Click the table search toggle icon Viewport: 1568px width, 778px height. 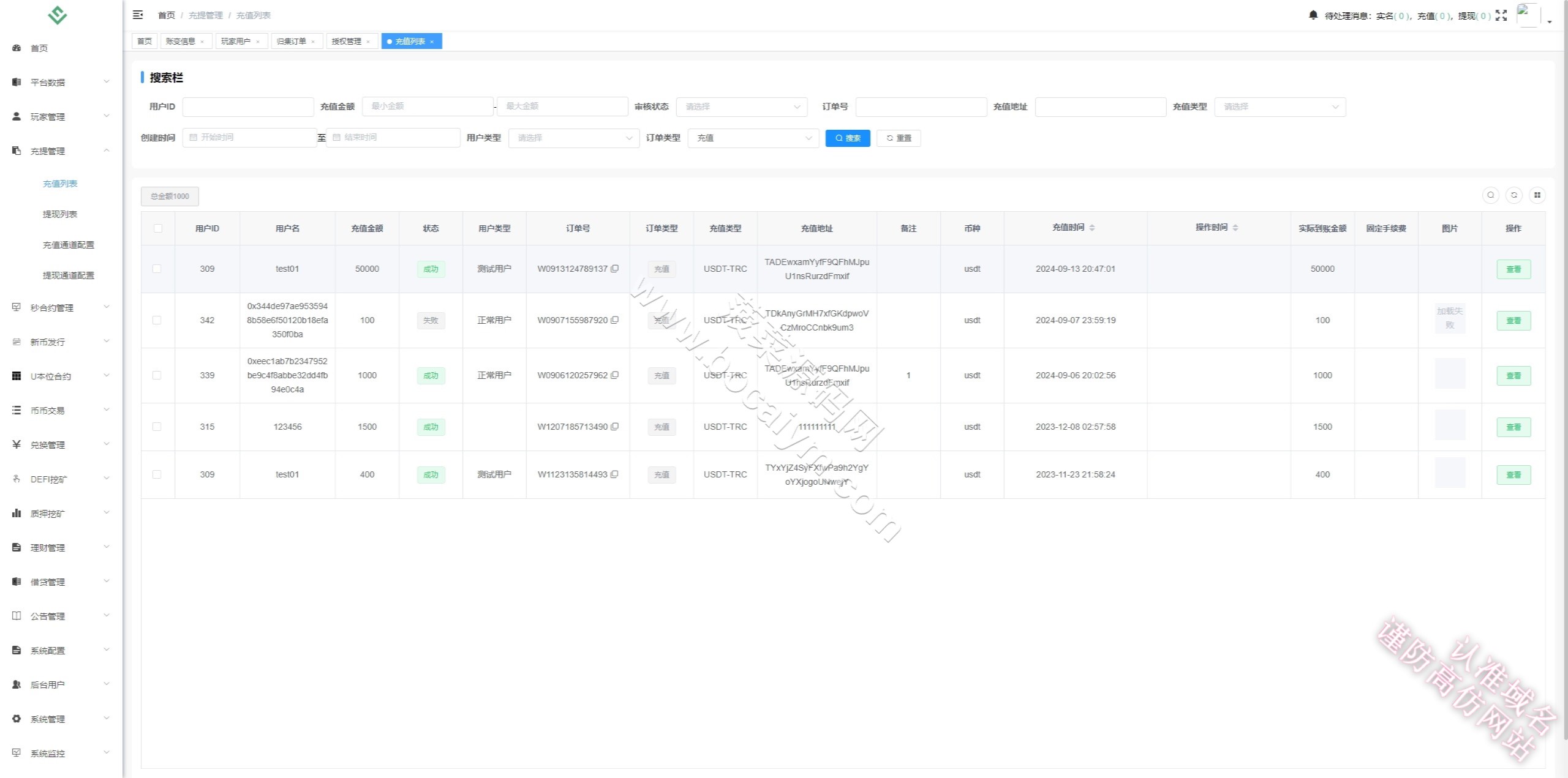pyautogui.click(x=1491, y=195)
